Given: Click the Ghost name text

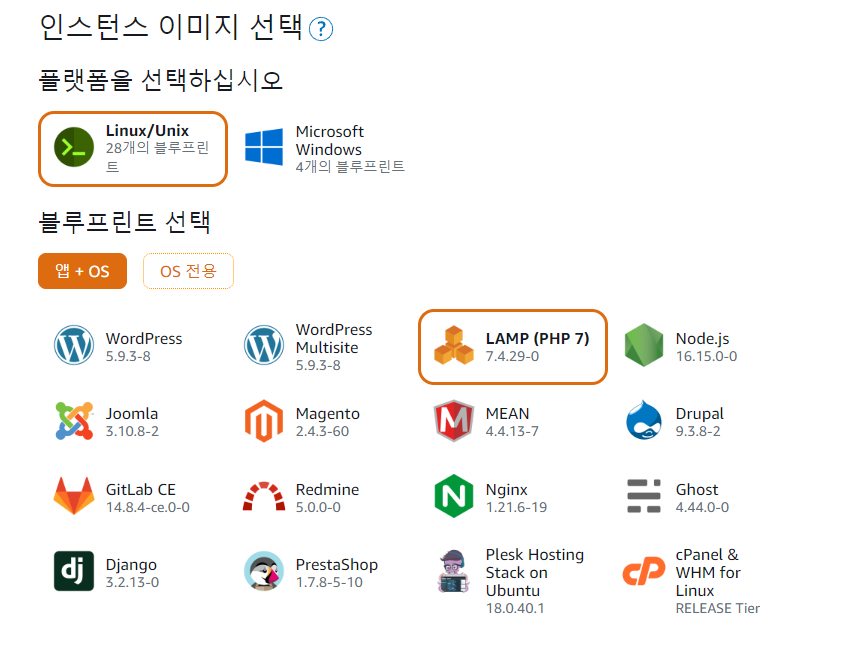Looking at the screenshot, I should coord(697,489).
